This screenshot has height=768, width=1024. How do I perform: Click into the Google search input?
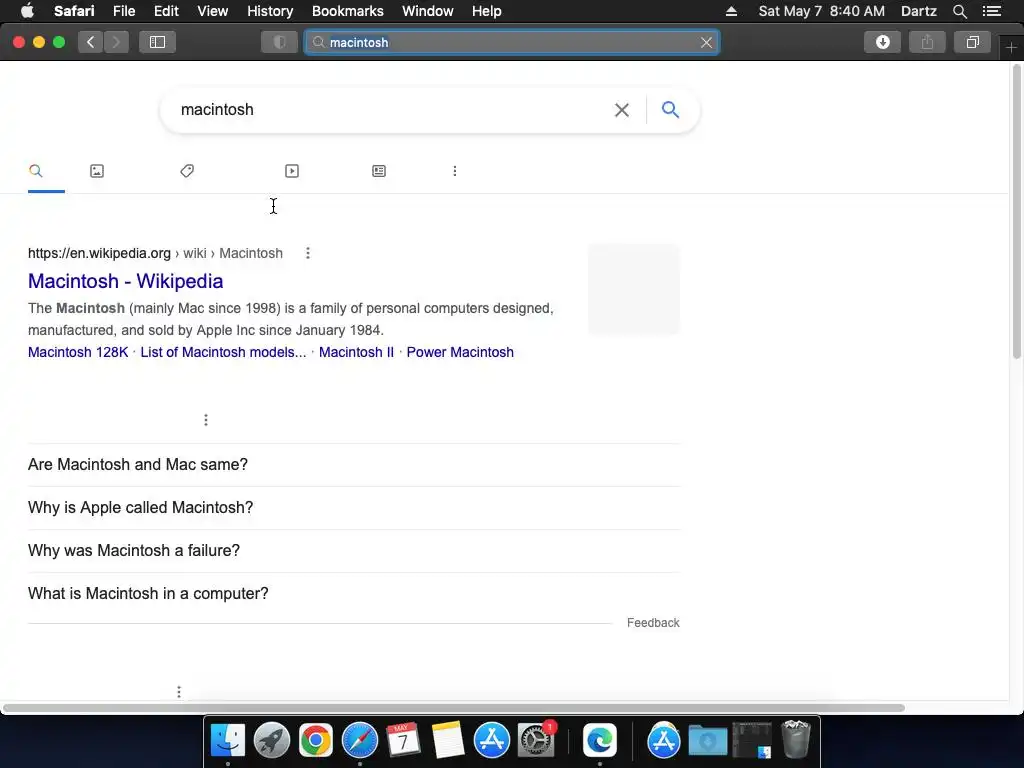pyautogui.click(x=392, y=110)
